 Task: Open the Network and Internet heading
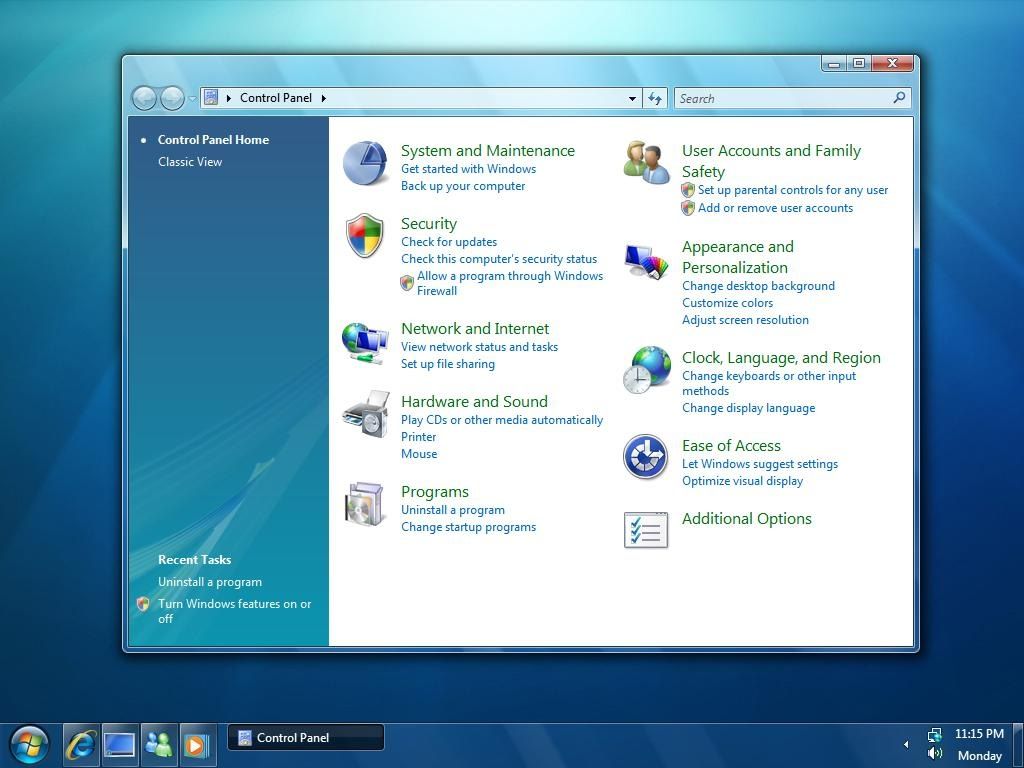pos(475,329)
